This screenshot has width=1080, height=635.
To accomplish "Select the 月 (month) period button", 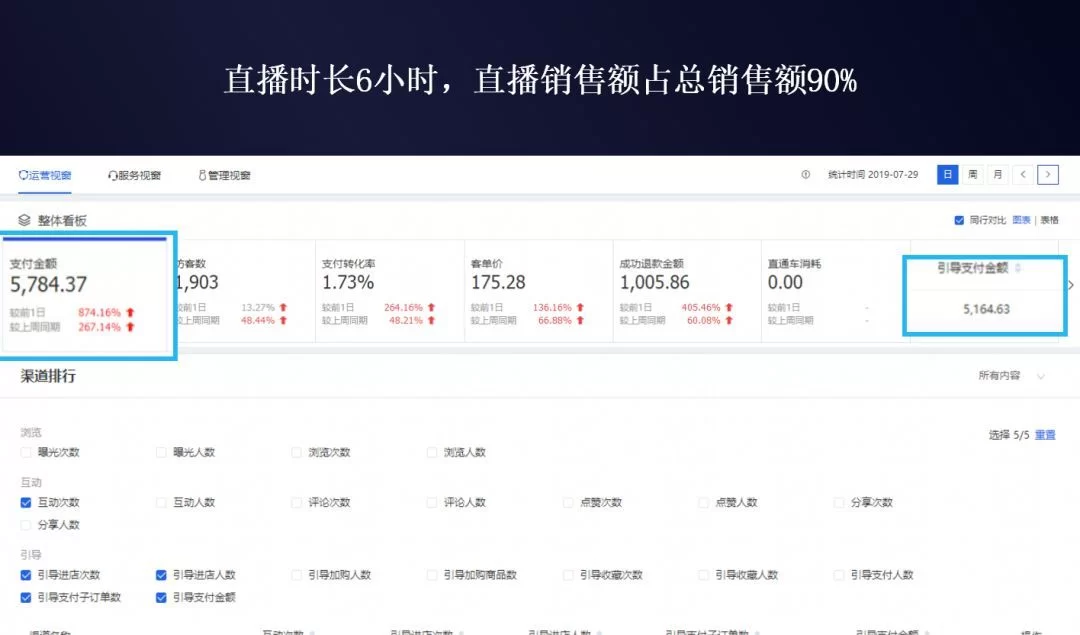I will pyautogui.click(x=997, y=175).
